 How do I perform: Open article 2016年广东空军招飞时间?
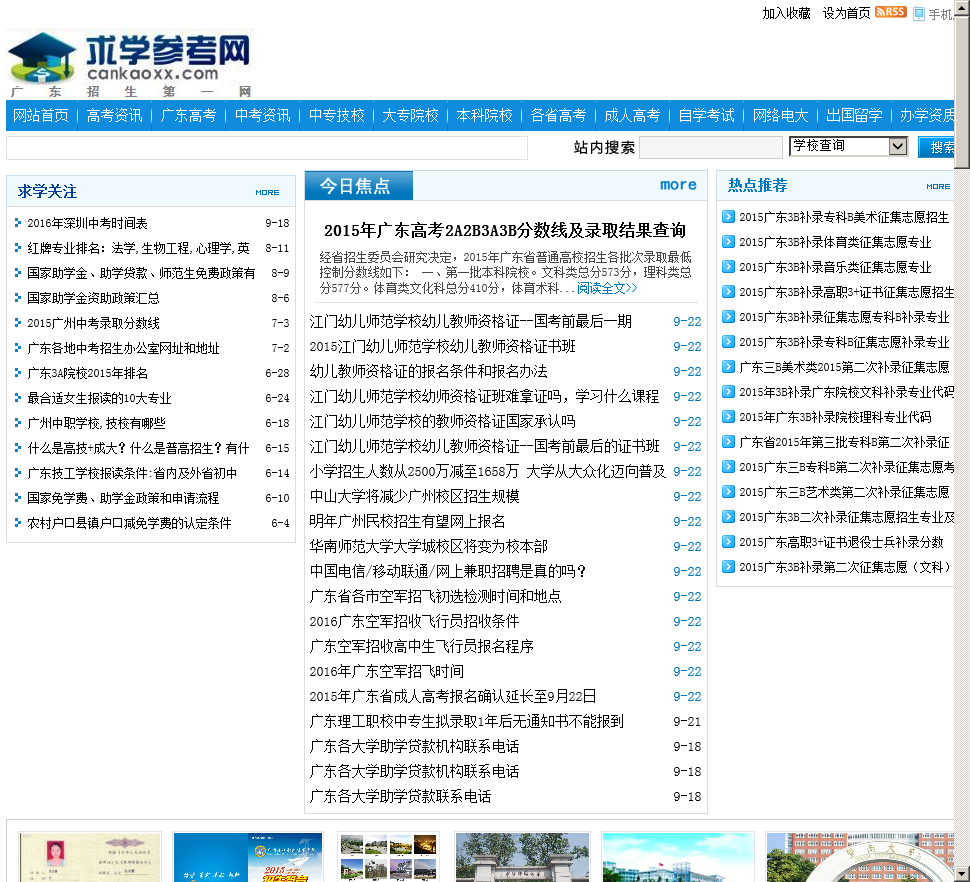pos(387,671)
